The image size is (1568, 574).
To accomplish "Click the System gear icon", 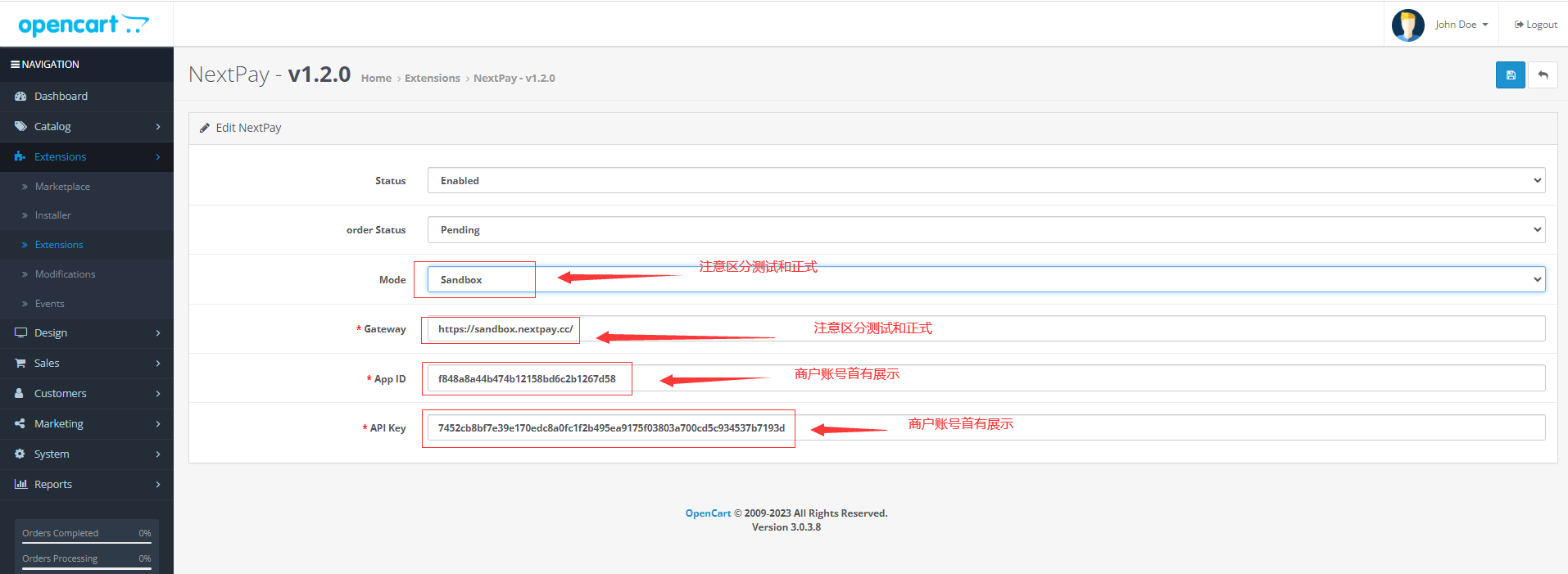I will click(x=20, y=454).
